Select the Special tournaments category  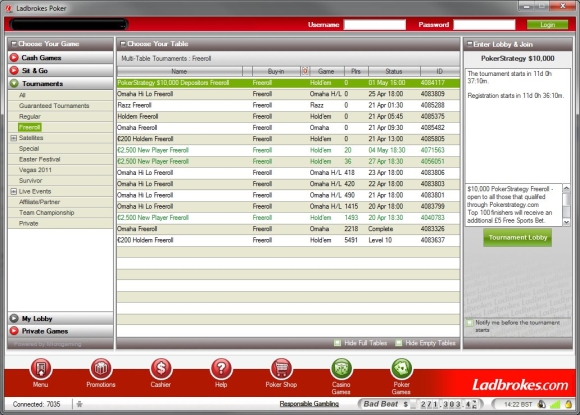[x=29, y=149]
